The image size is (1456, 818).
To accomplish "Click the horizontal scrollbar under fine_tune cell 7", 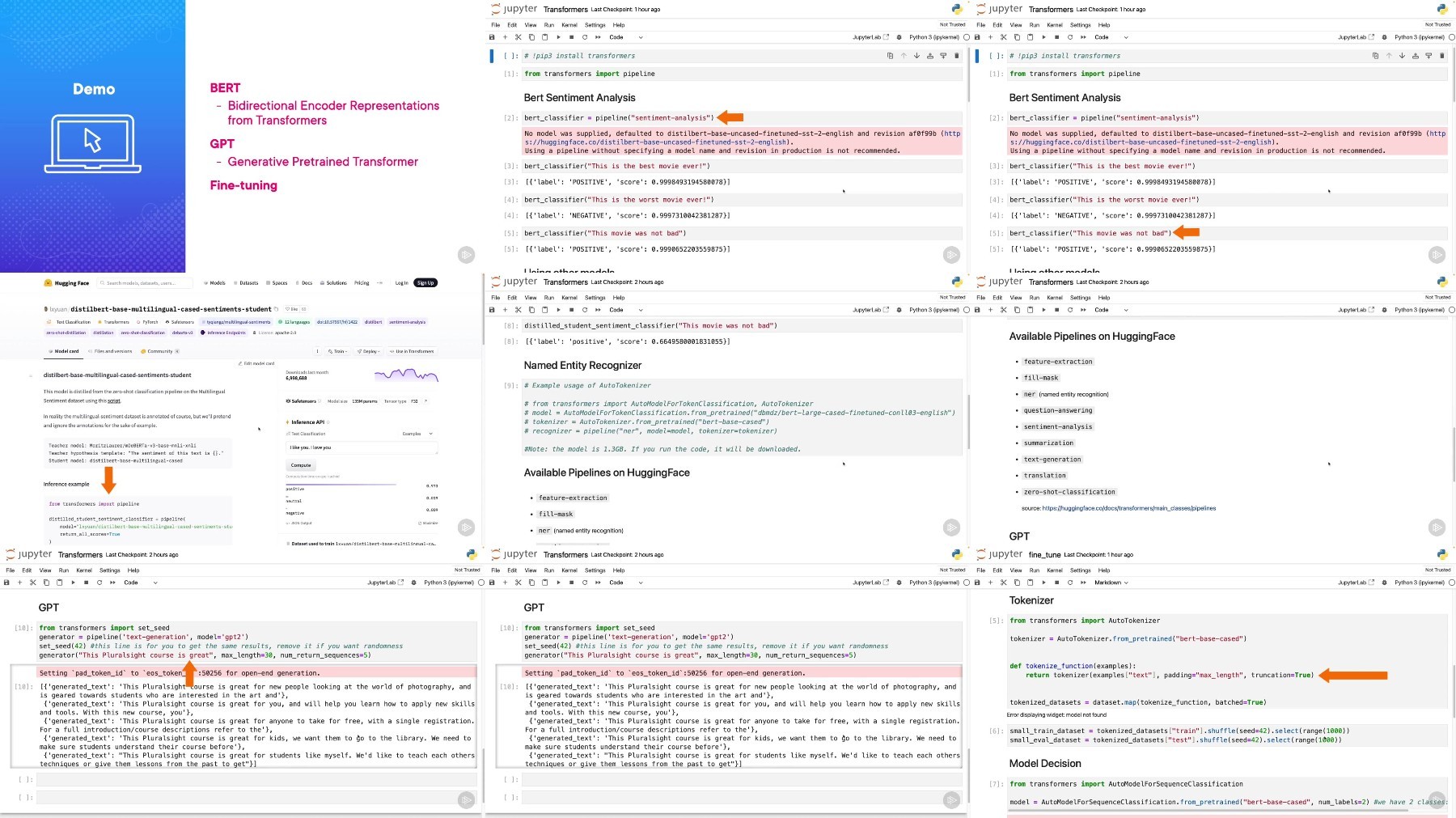I will [1208, 810].
